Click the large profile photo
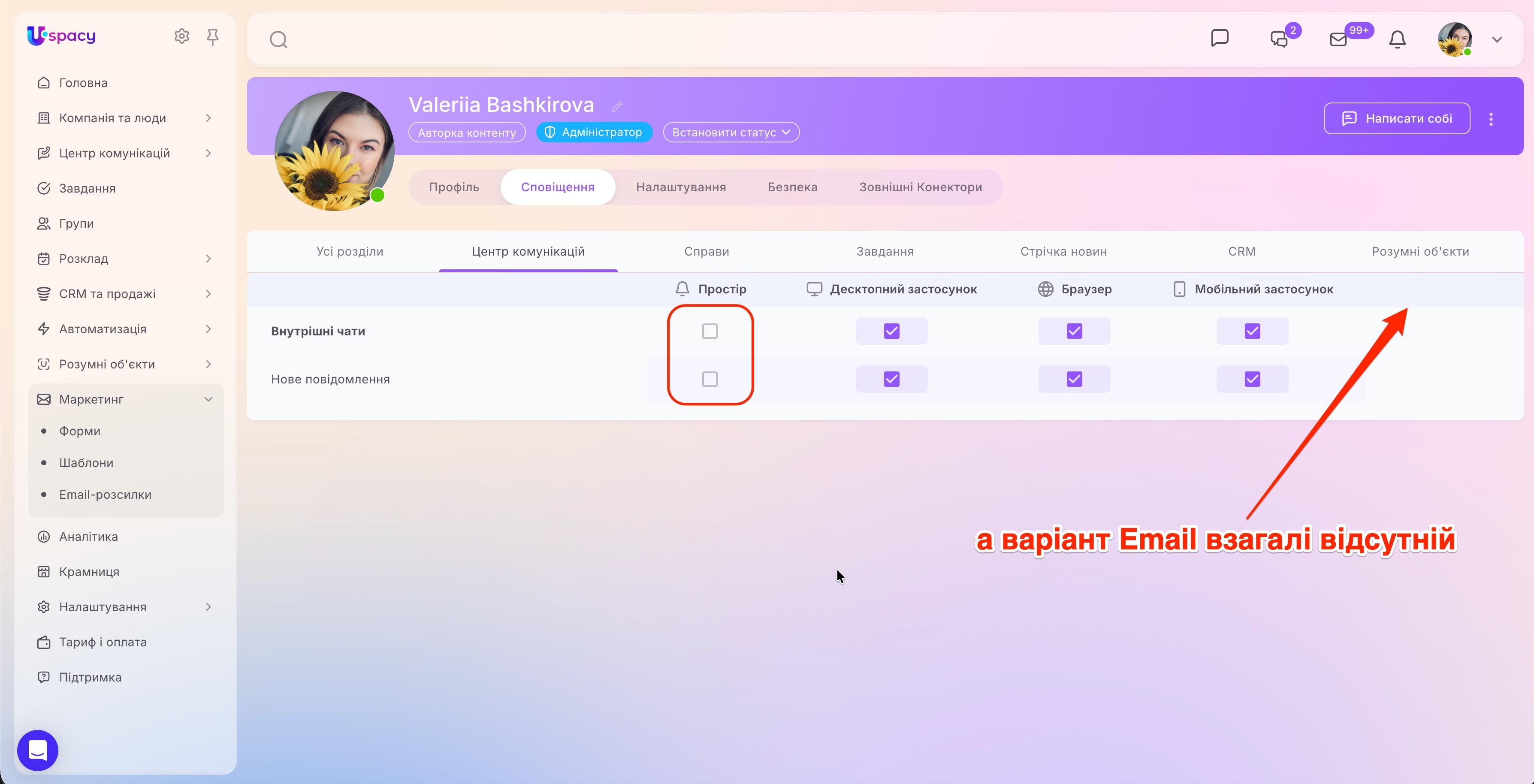1534x784 pixels. click(334, 151)
